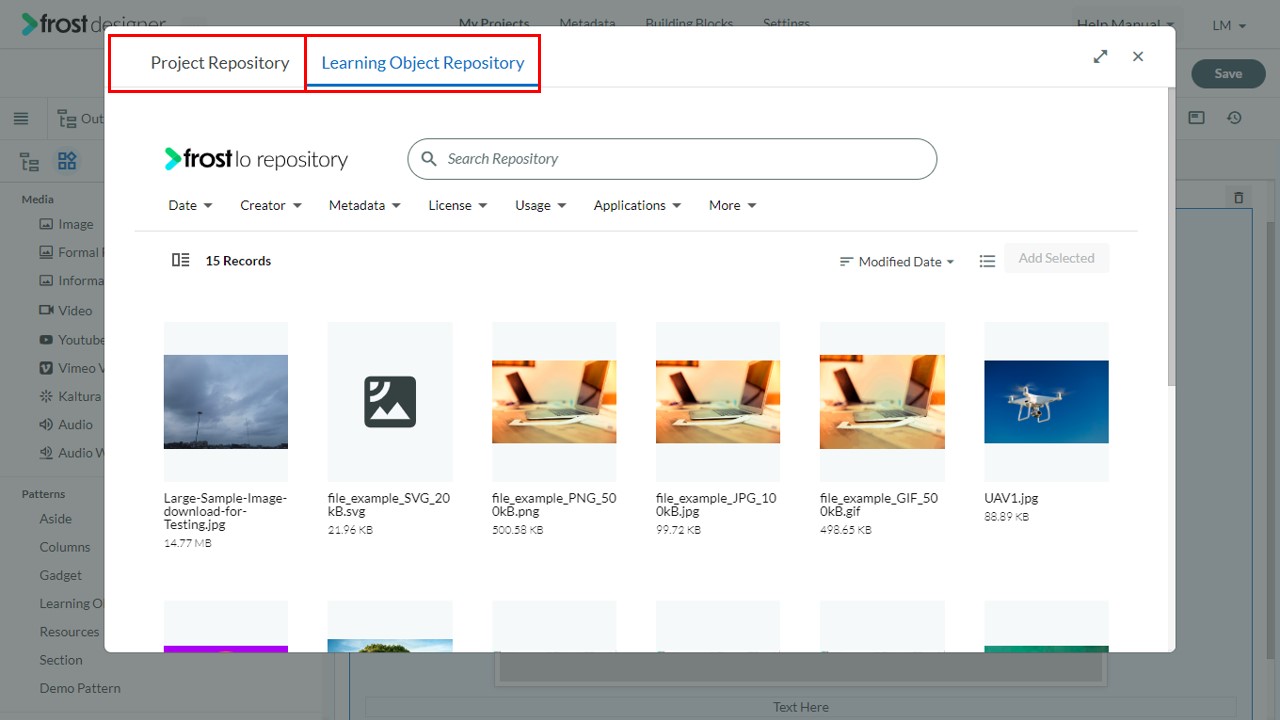
Task: Toggle the details panel icon beside 15 Records
Action: 180,260
